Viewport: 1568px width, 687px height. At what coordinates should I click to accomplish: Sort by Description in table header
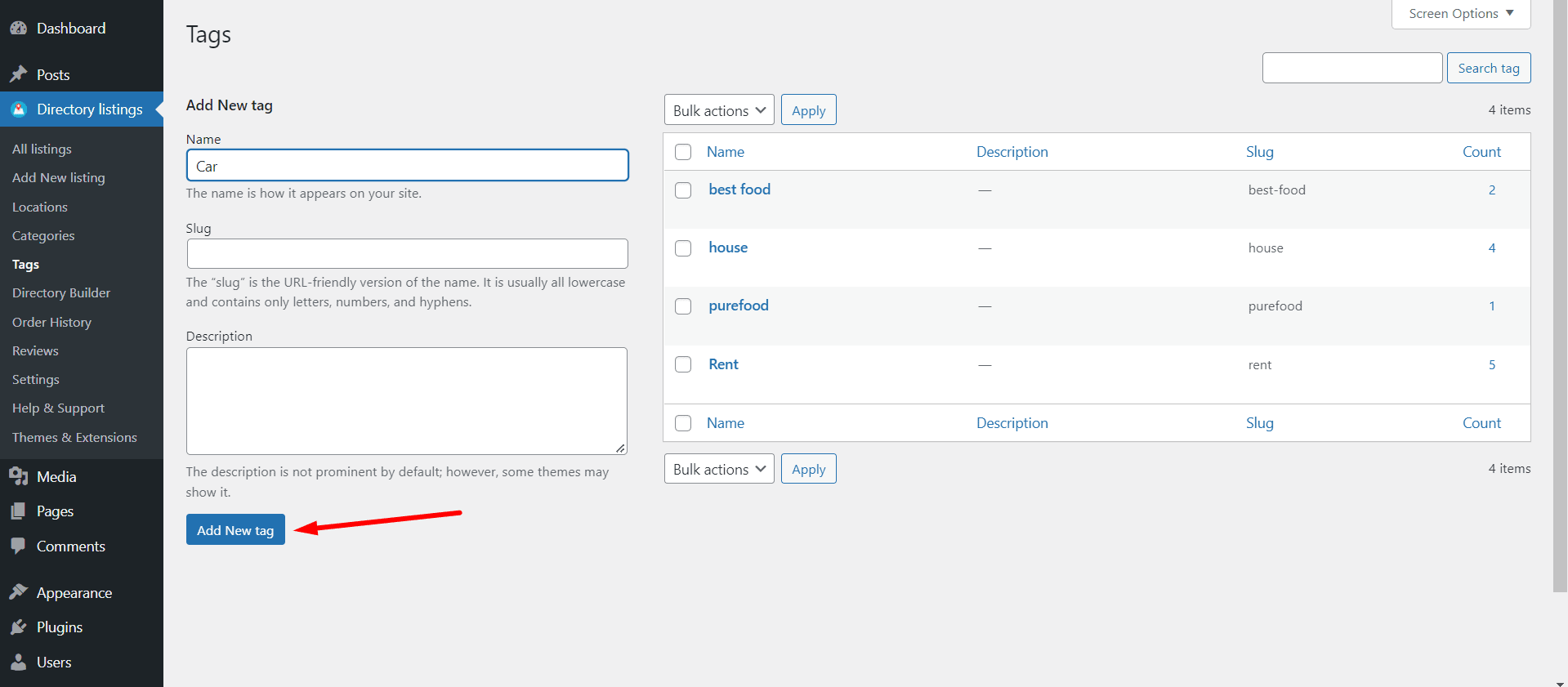[x=1012, y=152]
